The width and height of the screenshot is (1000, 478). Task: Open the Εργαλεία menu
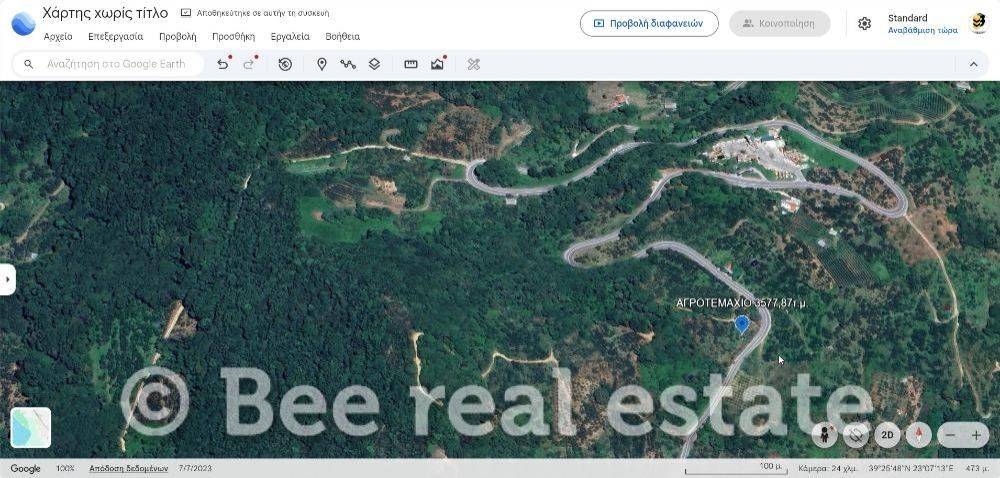point(290,37)
